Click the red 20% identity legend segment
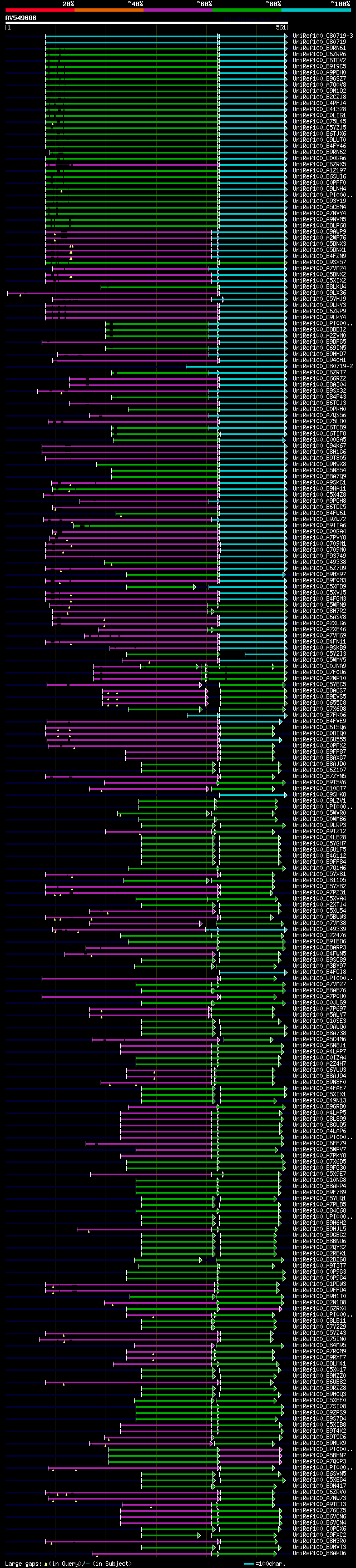The image size is (356, 1568). pos(39,10)
